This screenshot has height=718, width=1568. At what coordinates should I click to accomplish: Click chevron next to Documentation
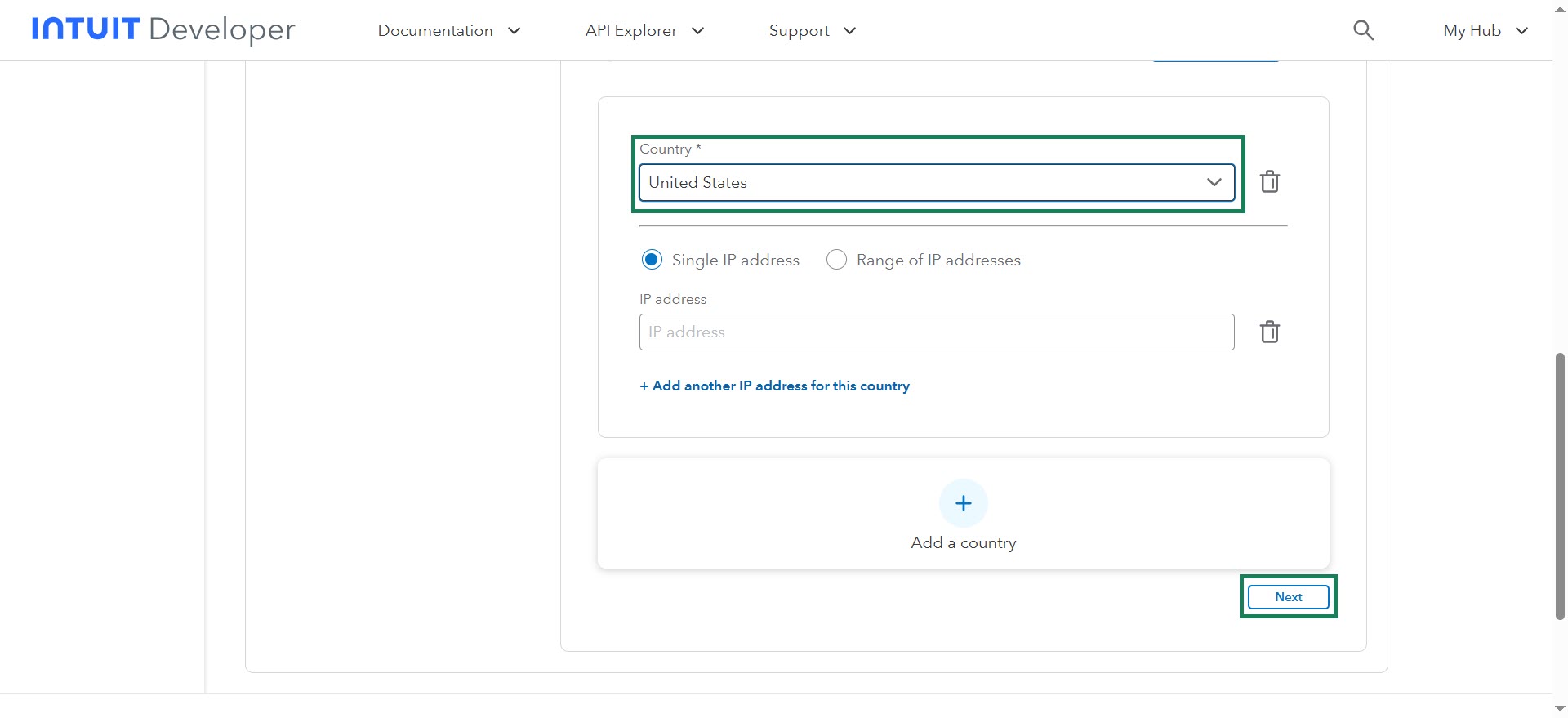point(514,31)
